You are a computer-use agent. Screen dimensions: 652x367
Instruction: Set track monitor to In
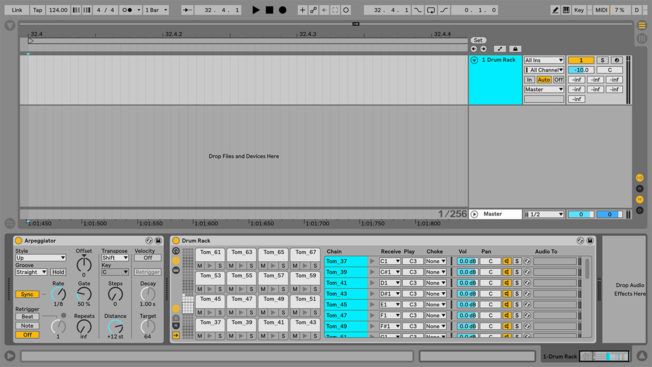pos(529,80)
